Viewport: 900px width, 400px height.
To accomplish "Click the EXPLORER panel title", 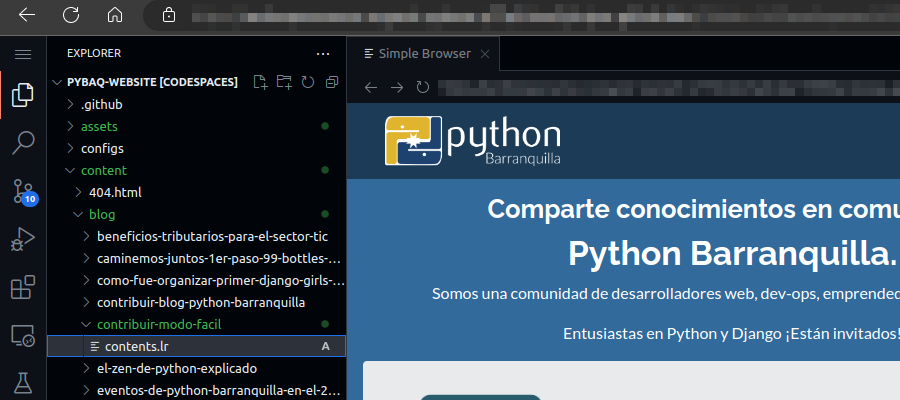I will (94, 53).
